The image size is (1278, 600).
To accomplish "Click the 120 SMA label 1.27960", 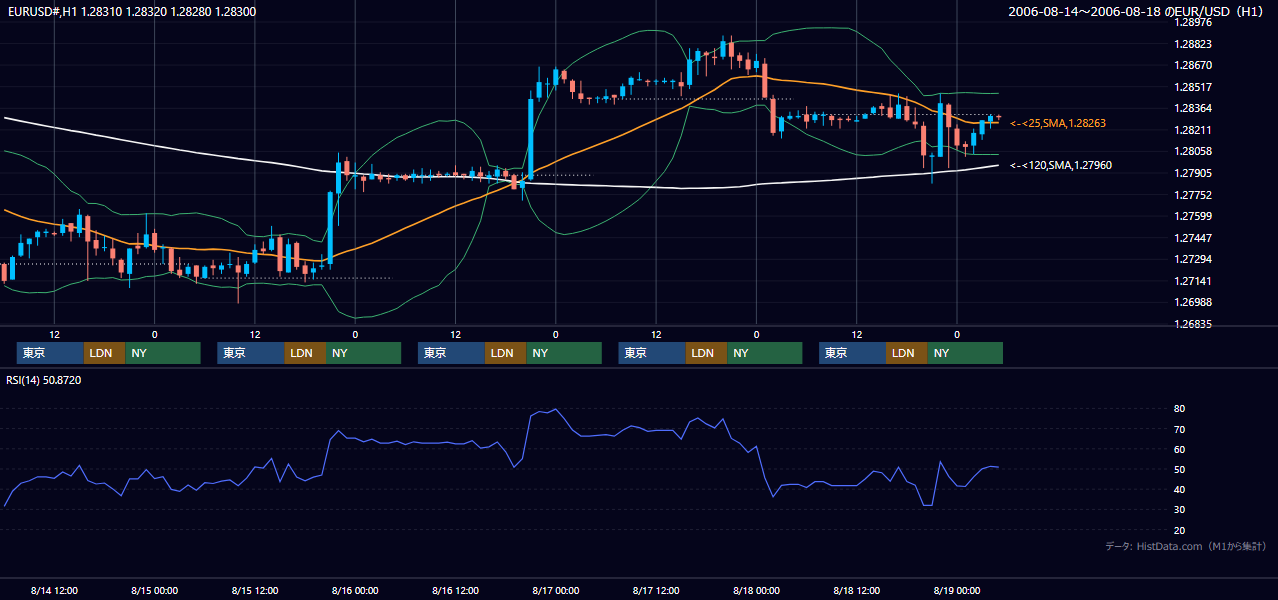I will click(x=1061, y=165).
